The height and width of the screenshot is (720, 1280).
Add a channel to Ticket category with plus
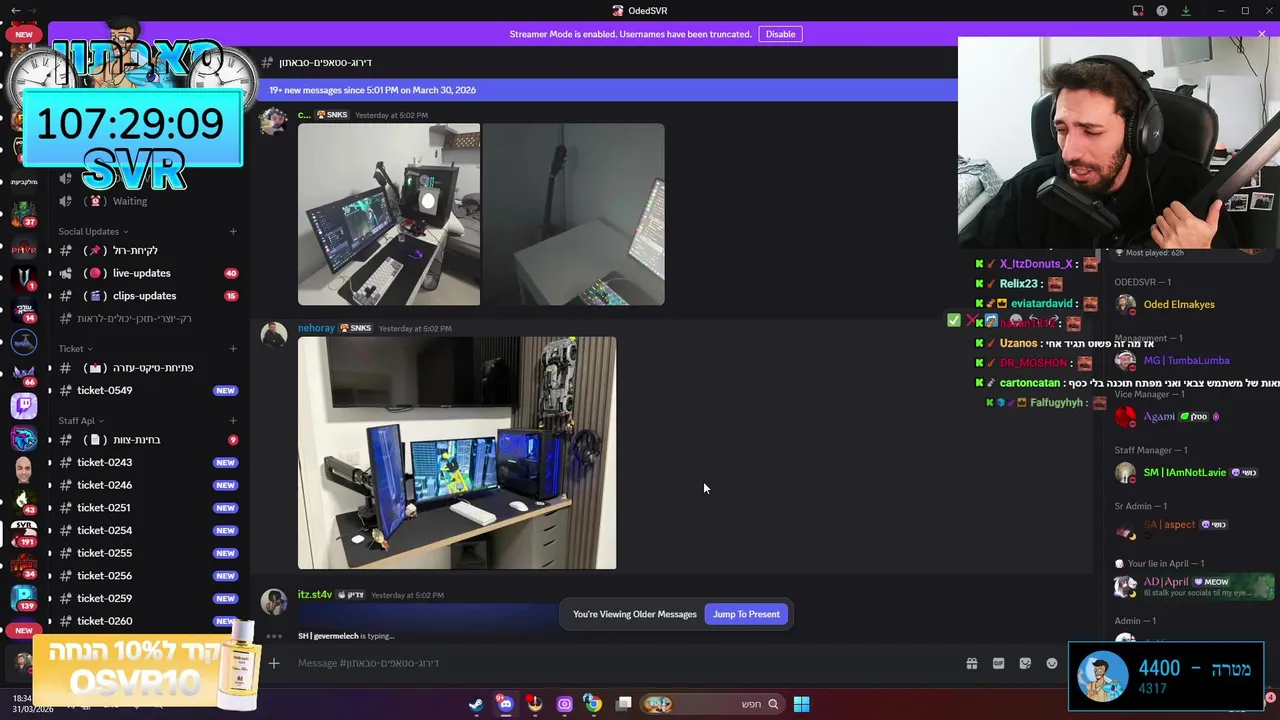coord(233,349)
